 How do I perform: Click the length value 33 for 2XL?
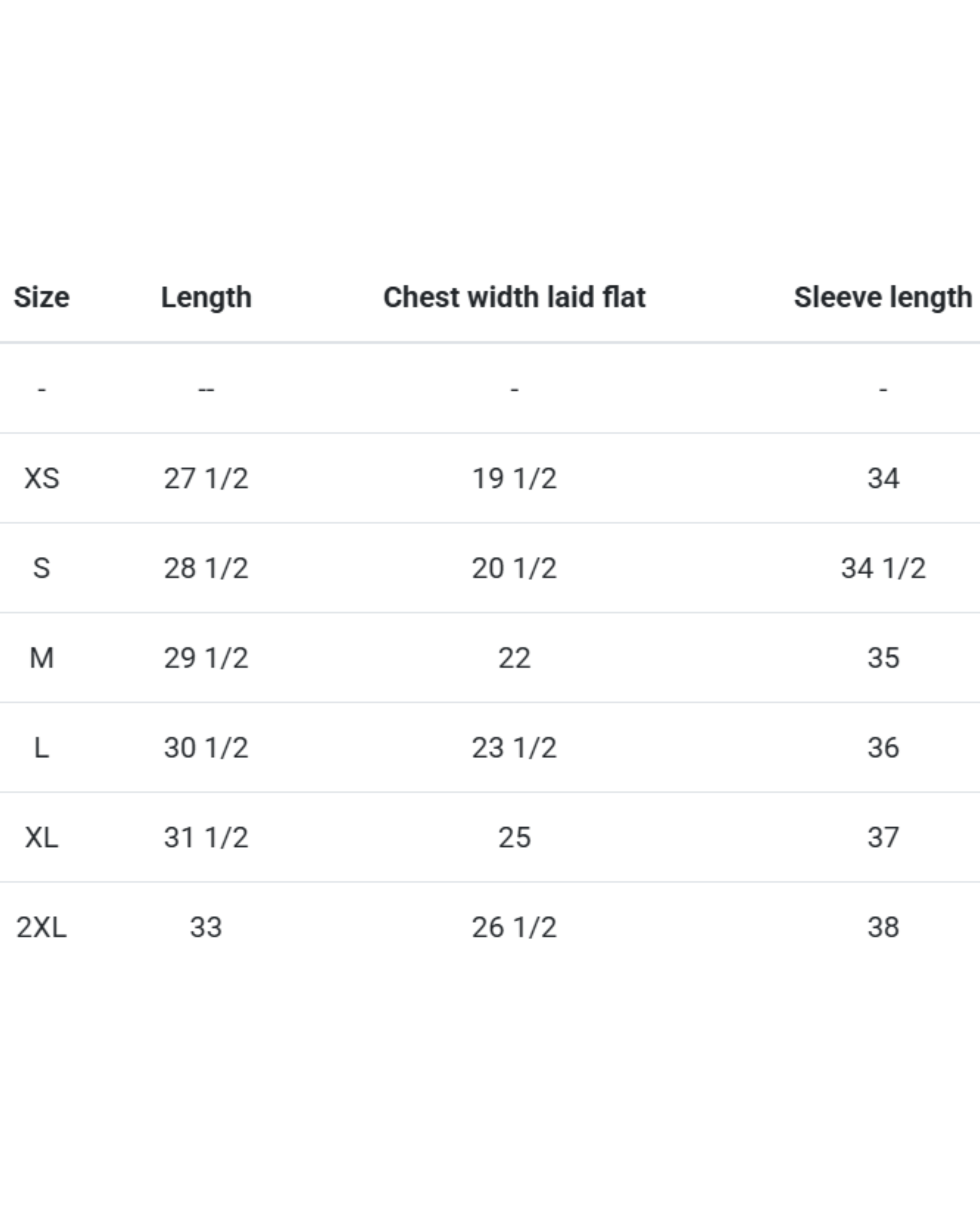pyautogui.click(x=206, y=927)
